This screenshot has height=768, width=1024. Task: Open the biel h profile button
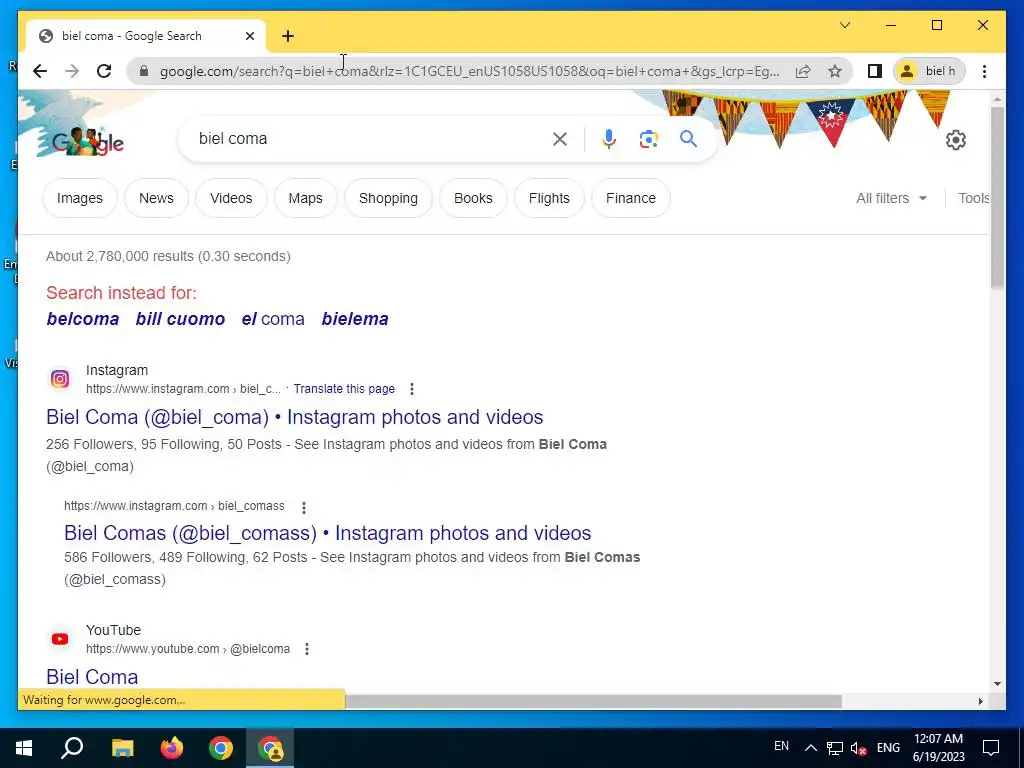[929, 71]
